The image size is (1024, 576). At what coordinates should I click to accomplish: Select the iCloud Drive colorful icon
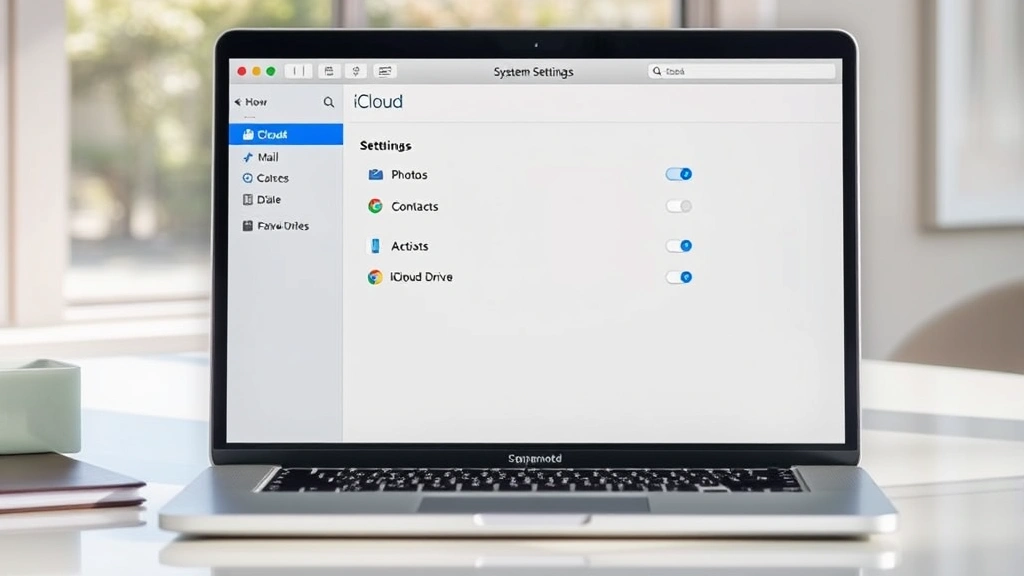[x=374, y=277]
